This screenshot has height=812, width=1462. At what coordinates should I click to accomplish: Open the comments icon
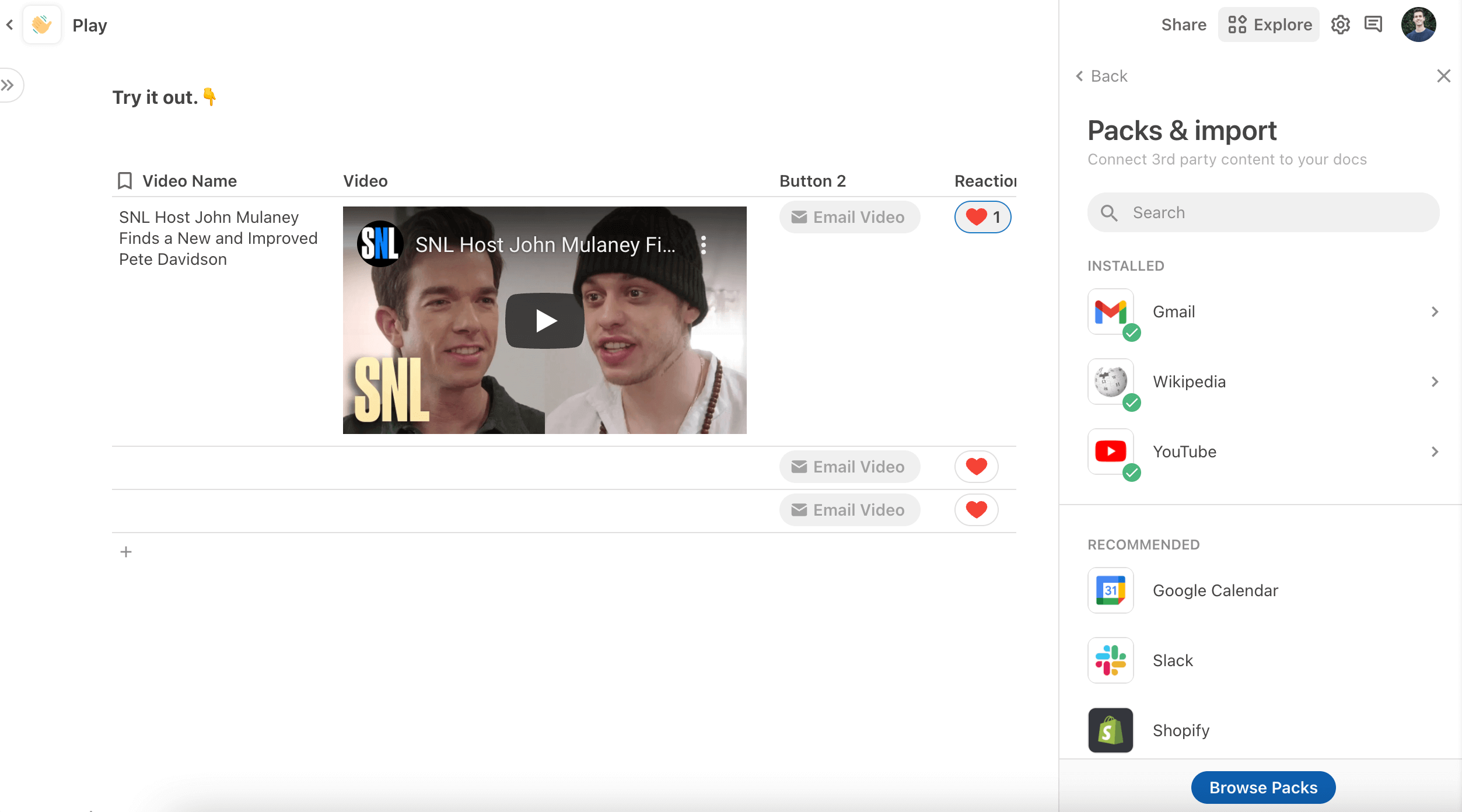1373,24
